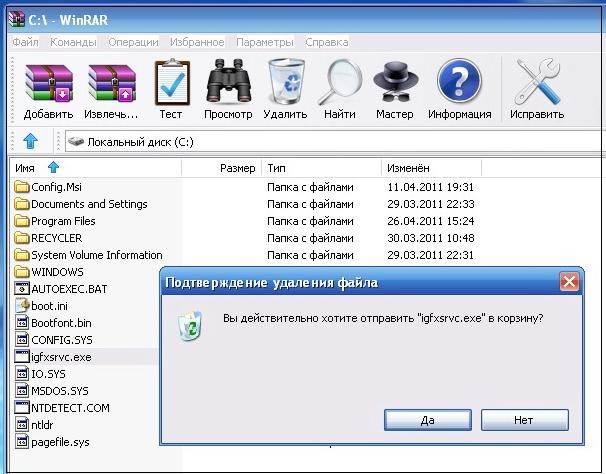This screenshot has height=474, width=606.
Task: Open the Параметры menu
Action: coord(265,42)
